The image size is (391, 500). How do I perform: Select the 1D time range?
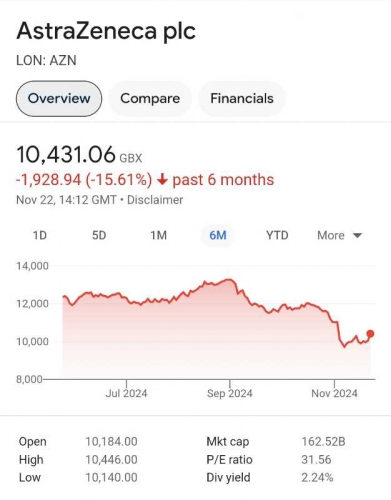40,235
